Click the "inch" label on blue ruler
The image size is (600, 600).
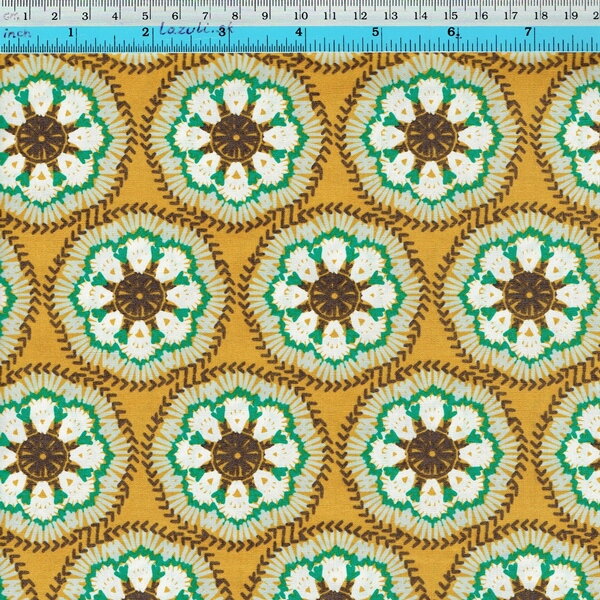click(17, 33)
